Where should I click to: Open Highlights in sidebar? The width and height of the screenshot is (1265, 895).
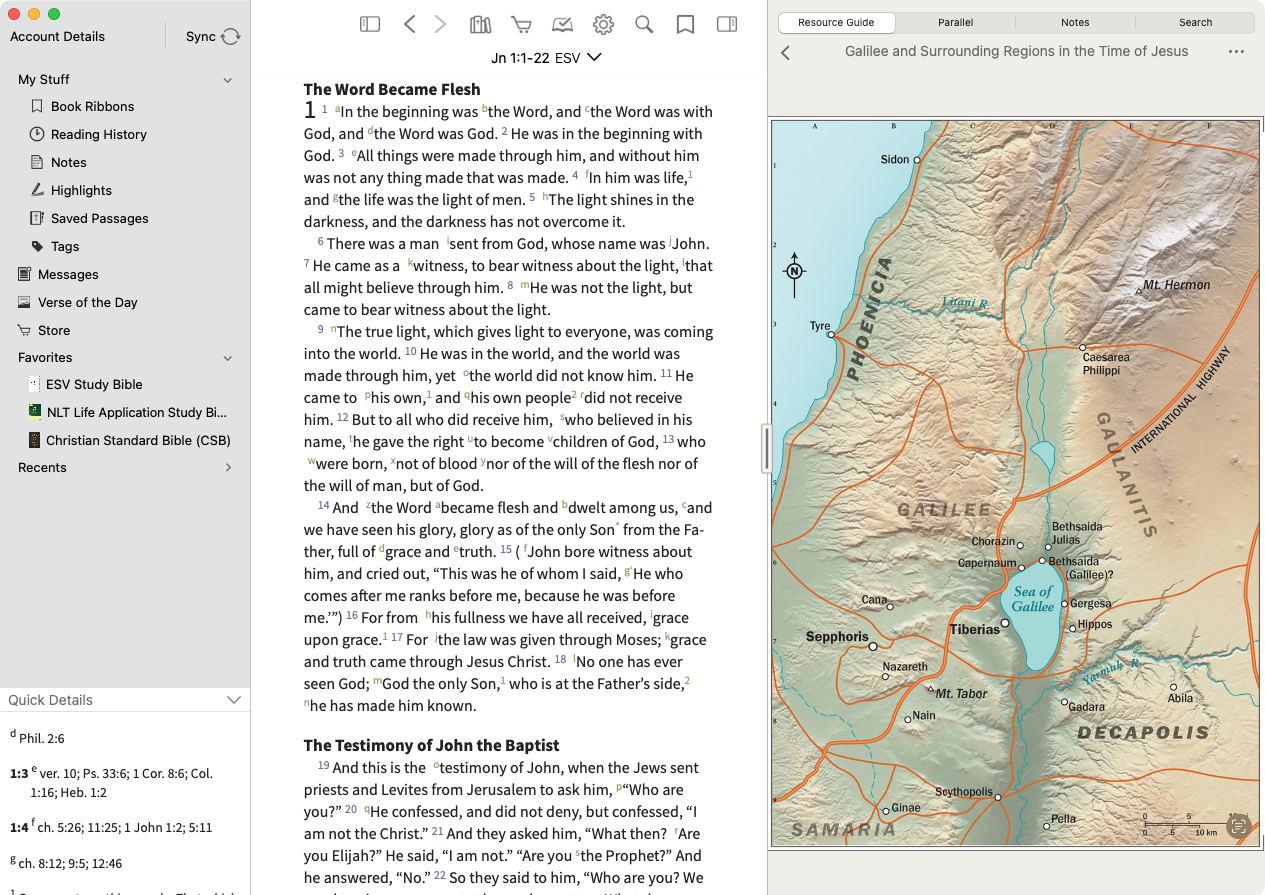coord(81,190)
